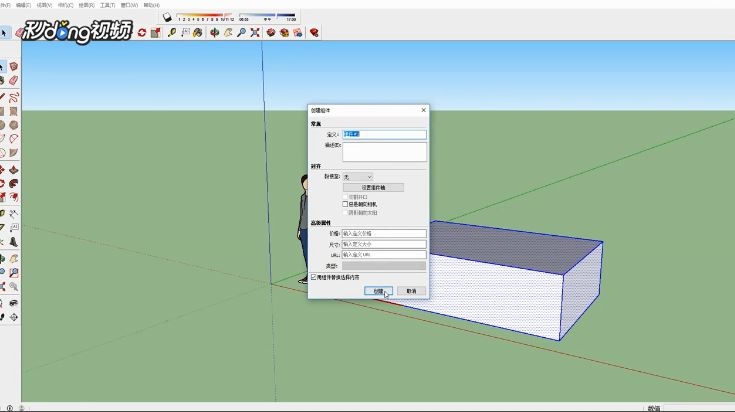Open the 3D Warehouse icon
The height and width of the screenshot is (412, 735).
pyautogui.click(x=271, y=32)
